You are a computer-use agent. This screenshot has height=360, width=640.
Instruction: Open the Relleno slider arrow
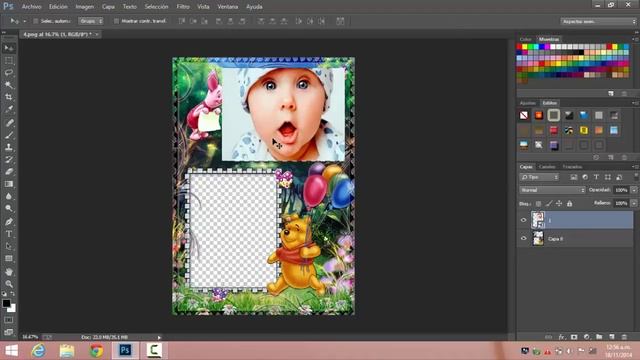pos(634,203)
